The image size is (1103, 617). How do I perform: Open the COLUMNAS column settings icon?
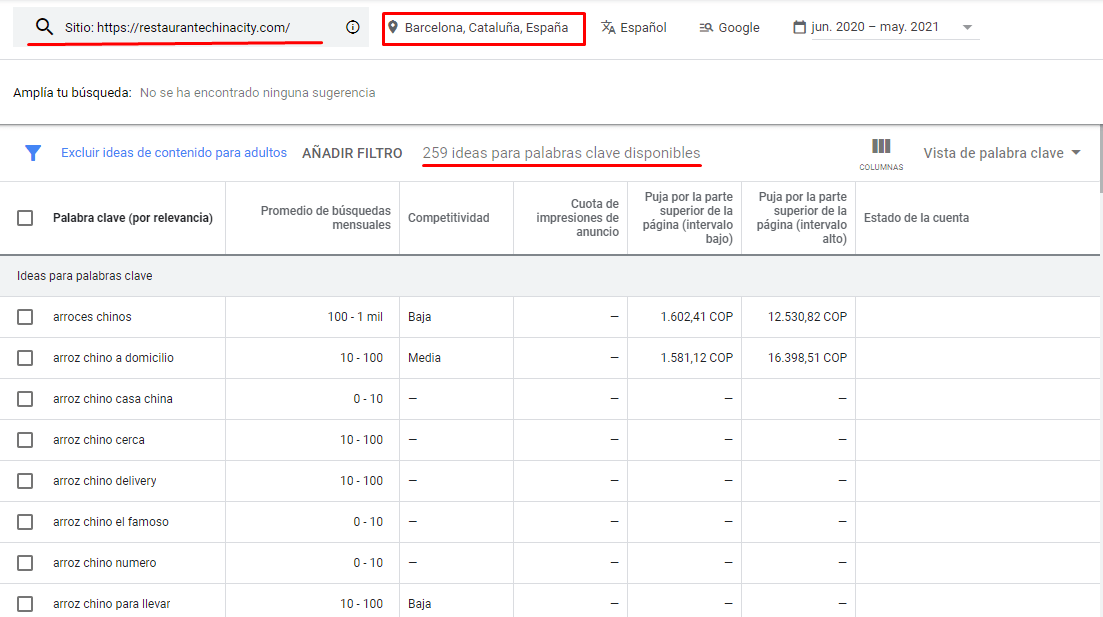(x=881, y=148)
